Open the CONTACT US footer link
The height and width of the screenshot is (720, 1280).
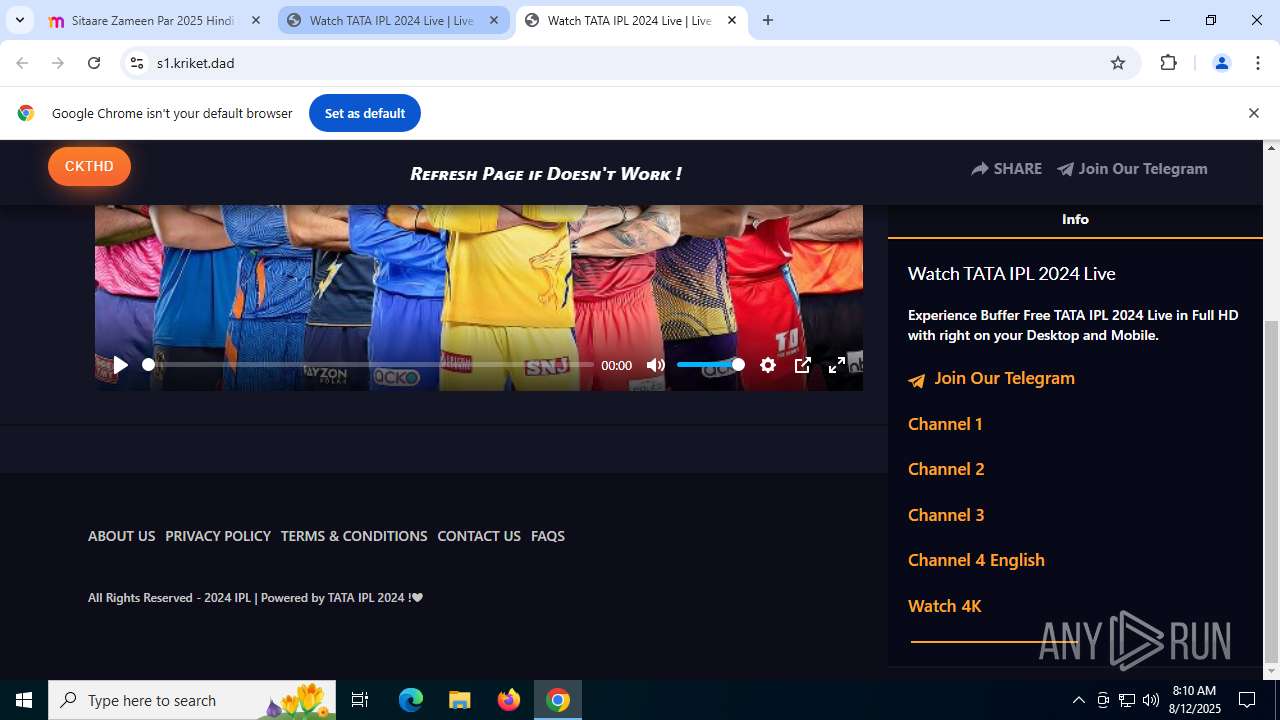(479, 536)
